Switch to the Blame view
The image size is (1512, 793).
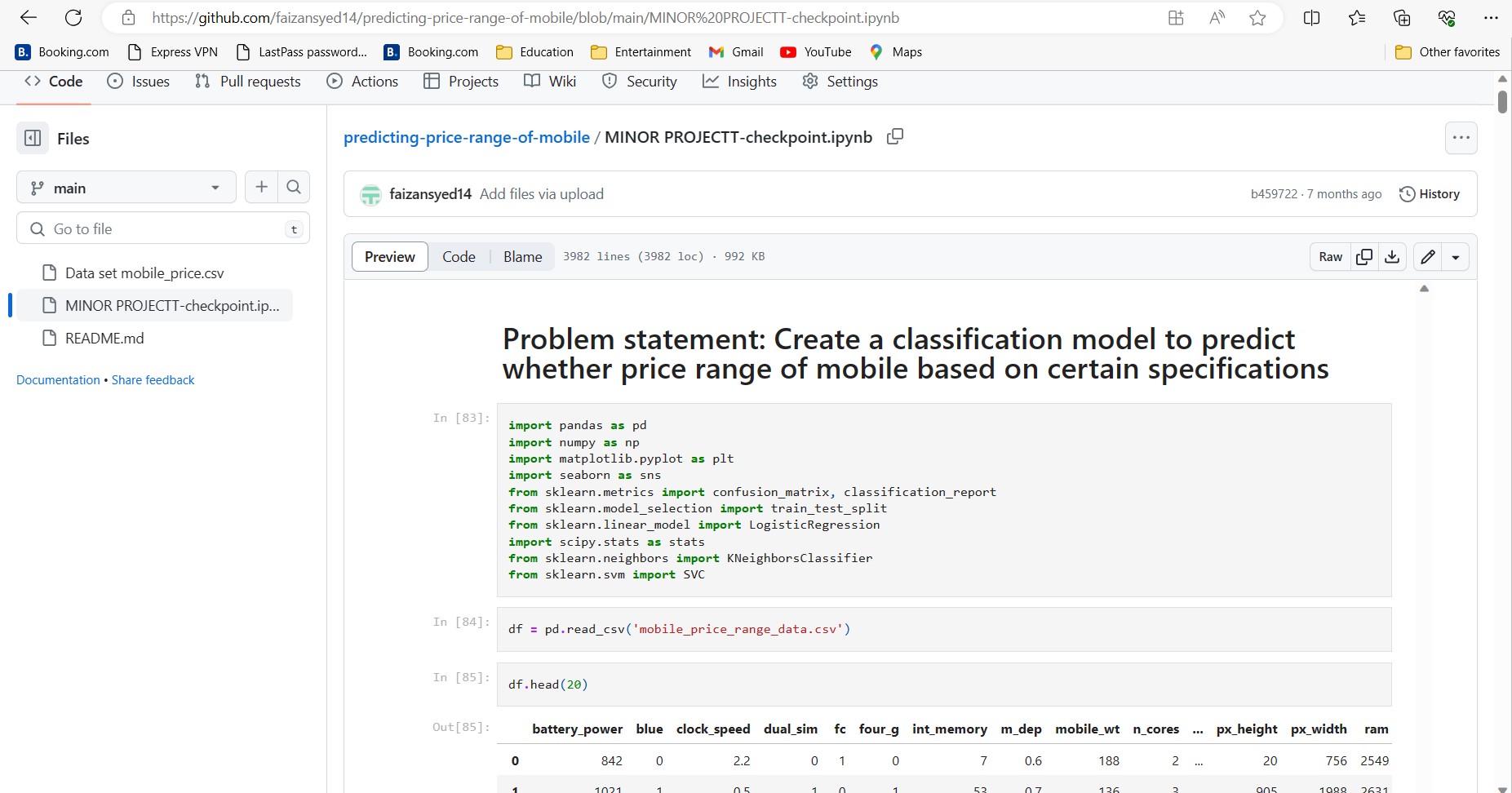click(x=522, y=257)
